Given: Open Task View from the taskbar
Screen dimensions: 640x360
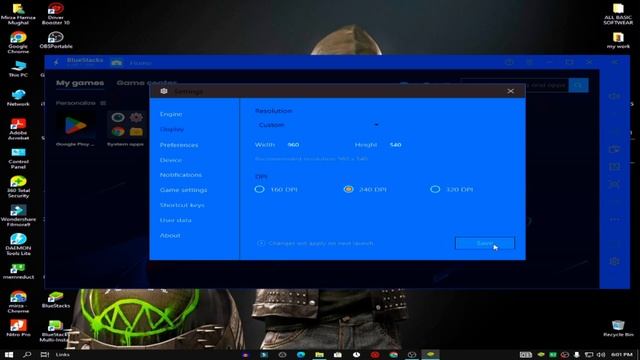Looking at the screenshot, I should 45,354.
